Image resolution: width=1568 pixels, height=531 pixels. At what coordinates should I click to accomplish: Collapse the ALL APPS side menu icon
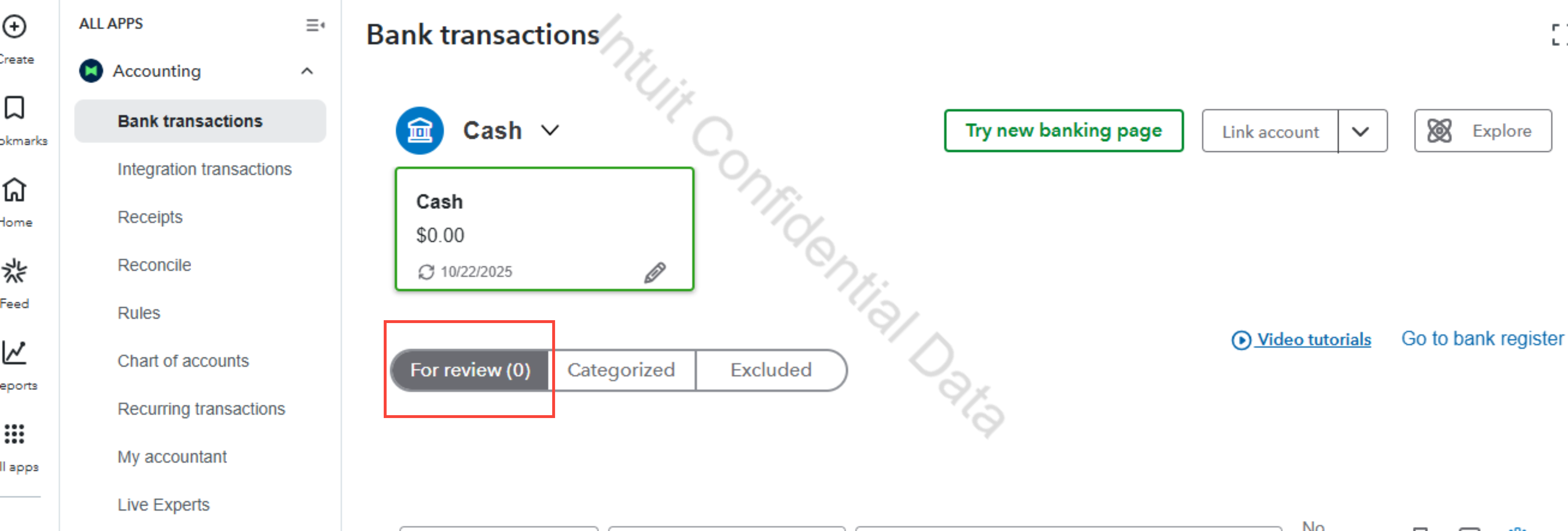coord(315,25)
